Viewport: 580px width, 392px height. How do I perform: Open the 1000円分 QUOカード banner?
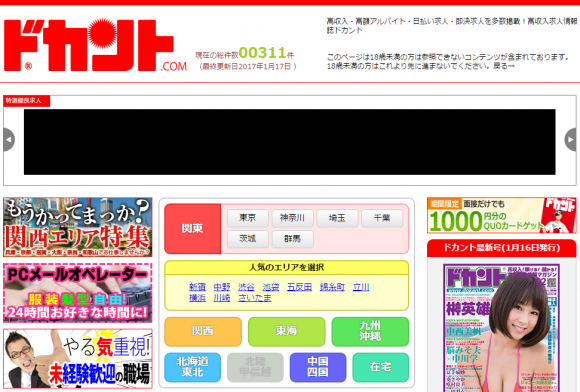[x=502, y=215]
